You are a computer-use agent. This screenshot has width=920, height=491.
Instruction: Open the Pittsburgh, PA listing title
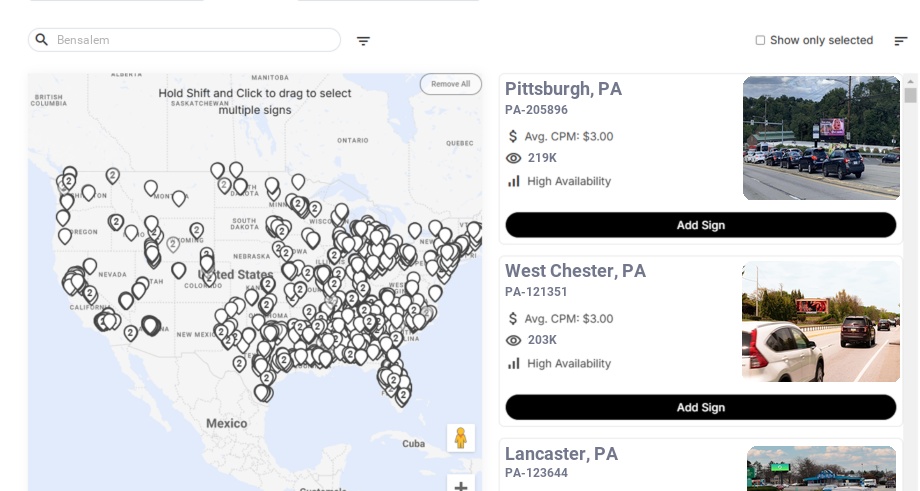coord(563,89)
